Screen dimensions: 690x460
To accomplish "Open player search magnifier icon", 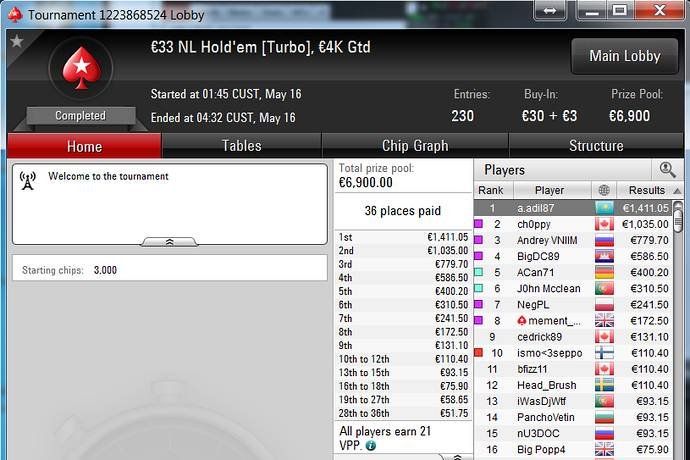I will (x=667, y=169).
